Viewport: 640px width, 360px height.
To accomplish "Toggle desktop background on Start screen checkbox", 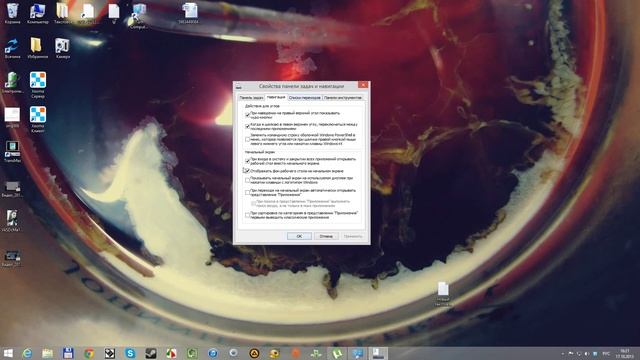I will tap(247, 171).
